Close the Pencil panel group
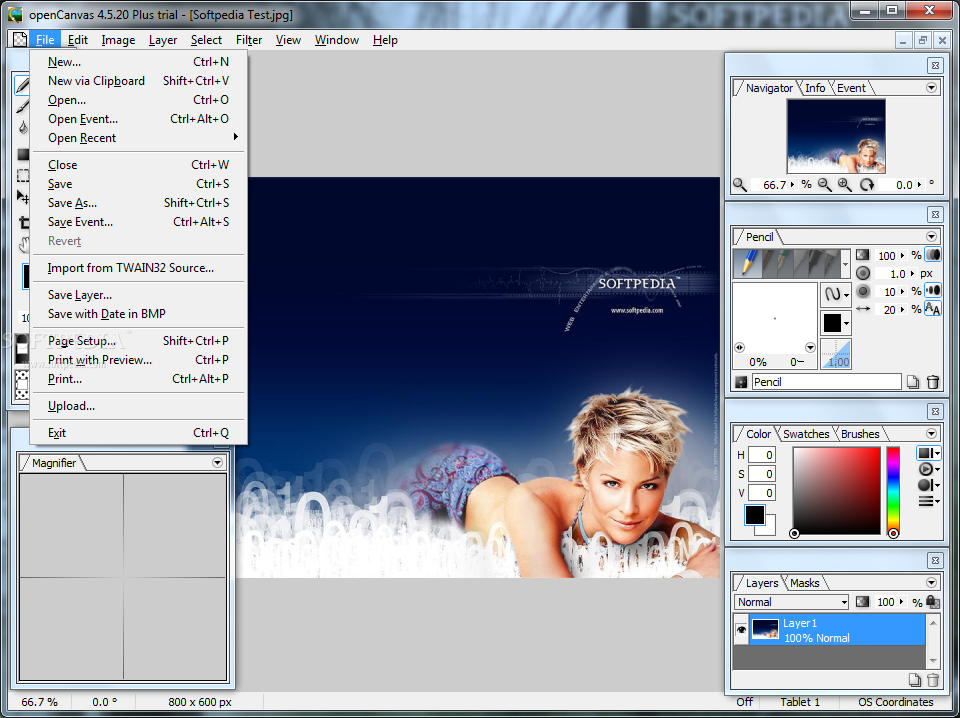This screenshot has height=718, width=960. [935, 214]
